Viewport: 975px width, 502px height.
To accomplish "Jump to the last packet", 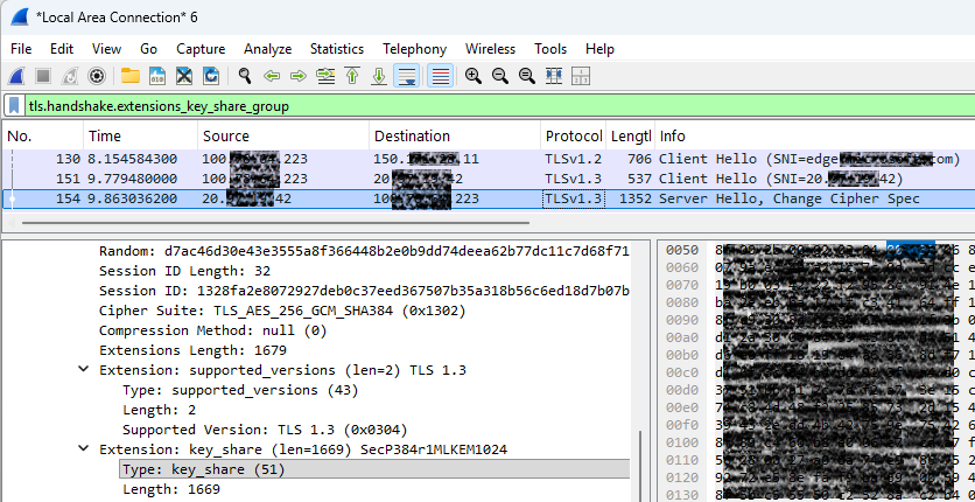I will [x=379, y=76].
